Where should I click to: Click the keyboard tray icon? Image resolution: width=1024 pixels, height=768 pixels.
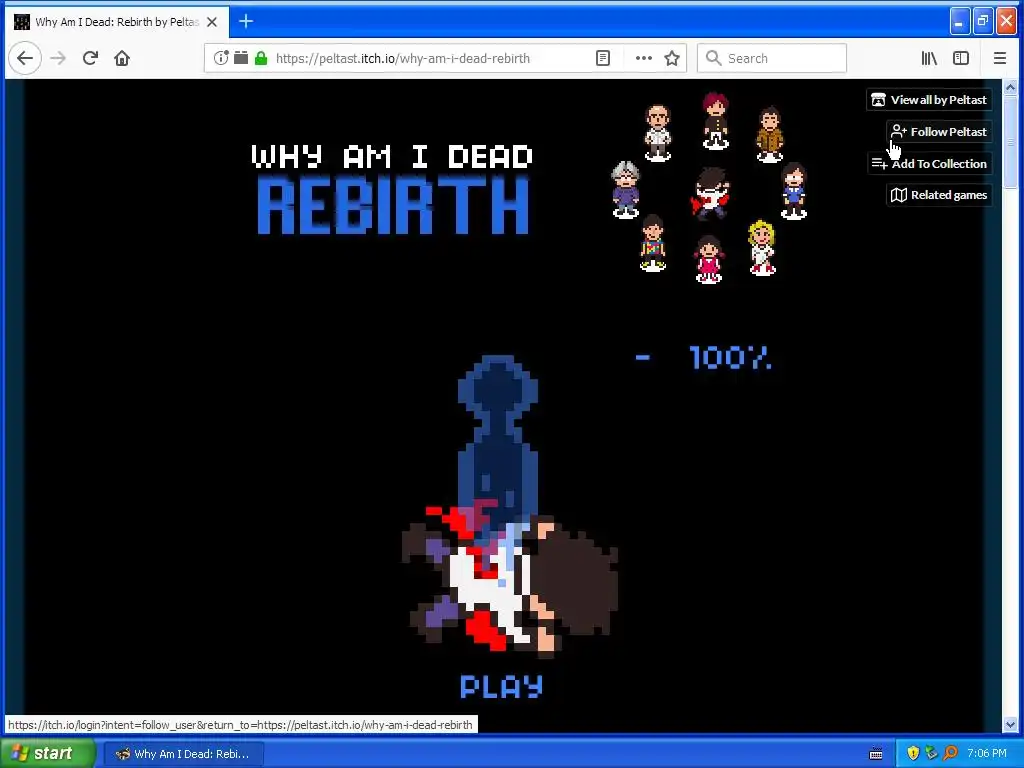pyautogui.click(x=876, y=754)
